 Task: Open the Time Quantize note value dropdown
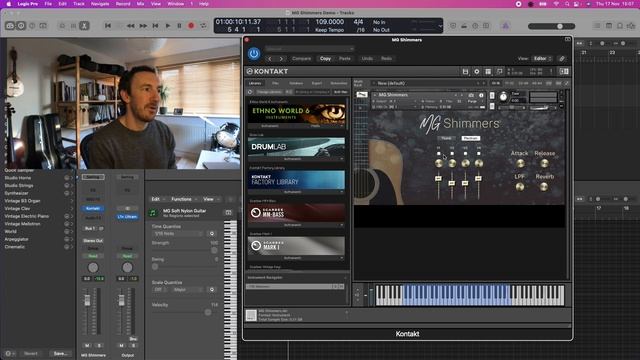pos(177,233)
